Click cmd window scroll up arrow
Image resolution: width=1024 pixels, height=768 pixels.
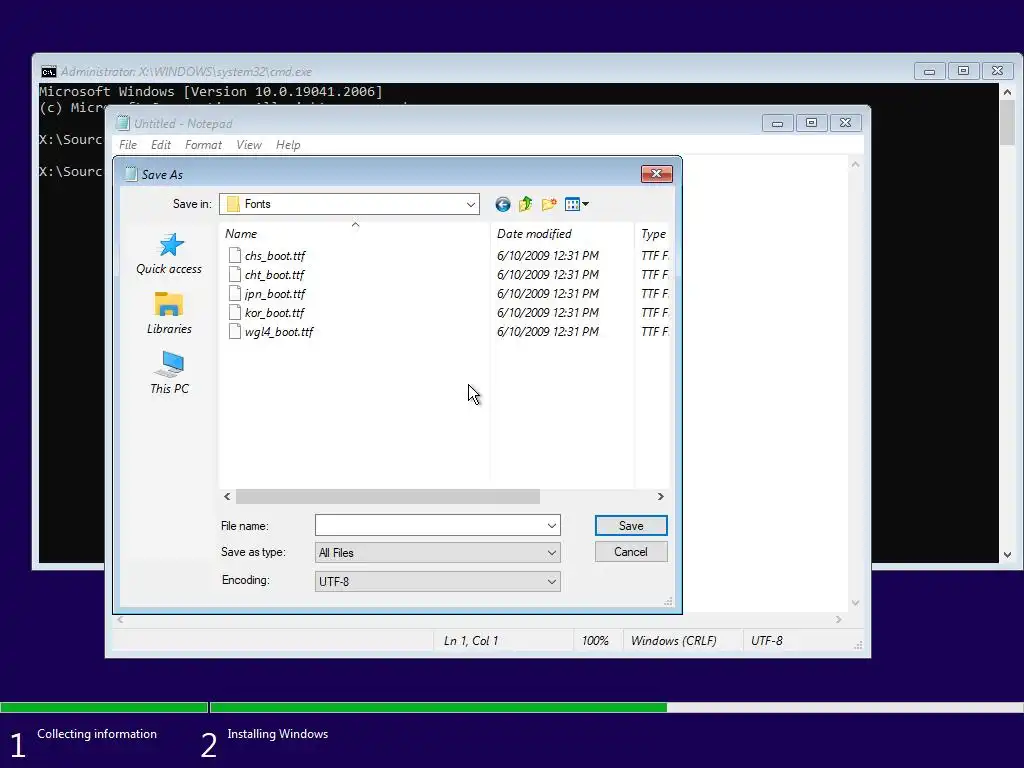pyautogui.click(x=1007, y=92)
